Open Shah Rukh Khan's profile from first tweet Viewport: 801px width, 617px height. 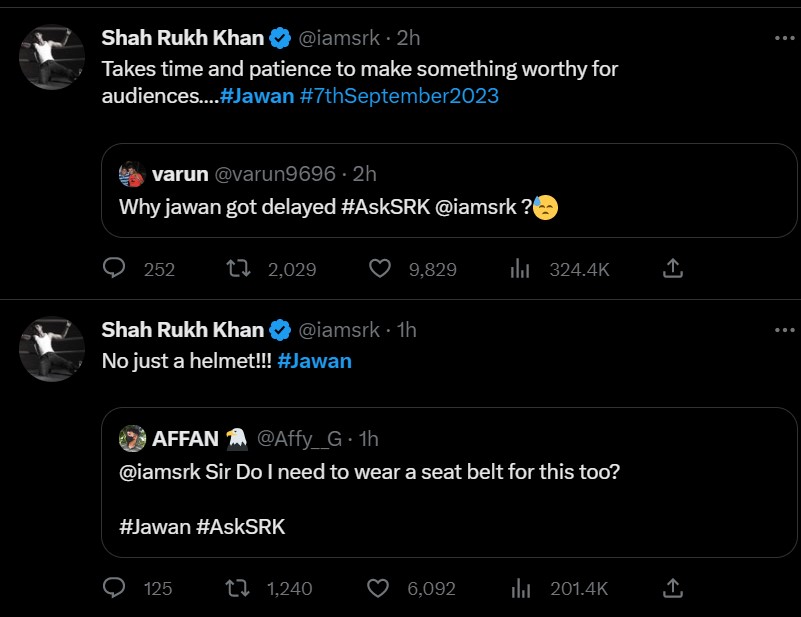click(183, 38)
